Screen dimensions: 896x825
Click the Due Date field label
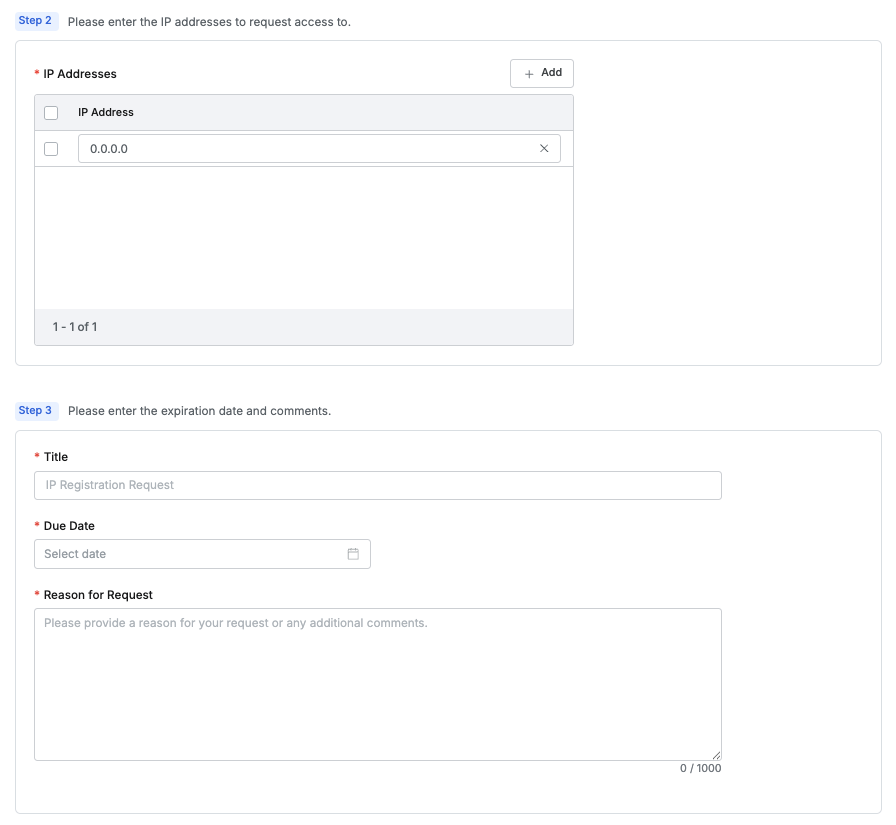(x=69, y=526)
